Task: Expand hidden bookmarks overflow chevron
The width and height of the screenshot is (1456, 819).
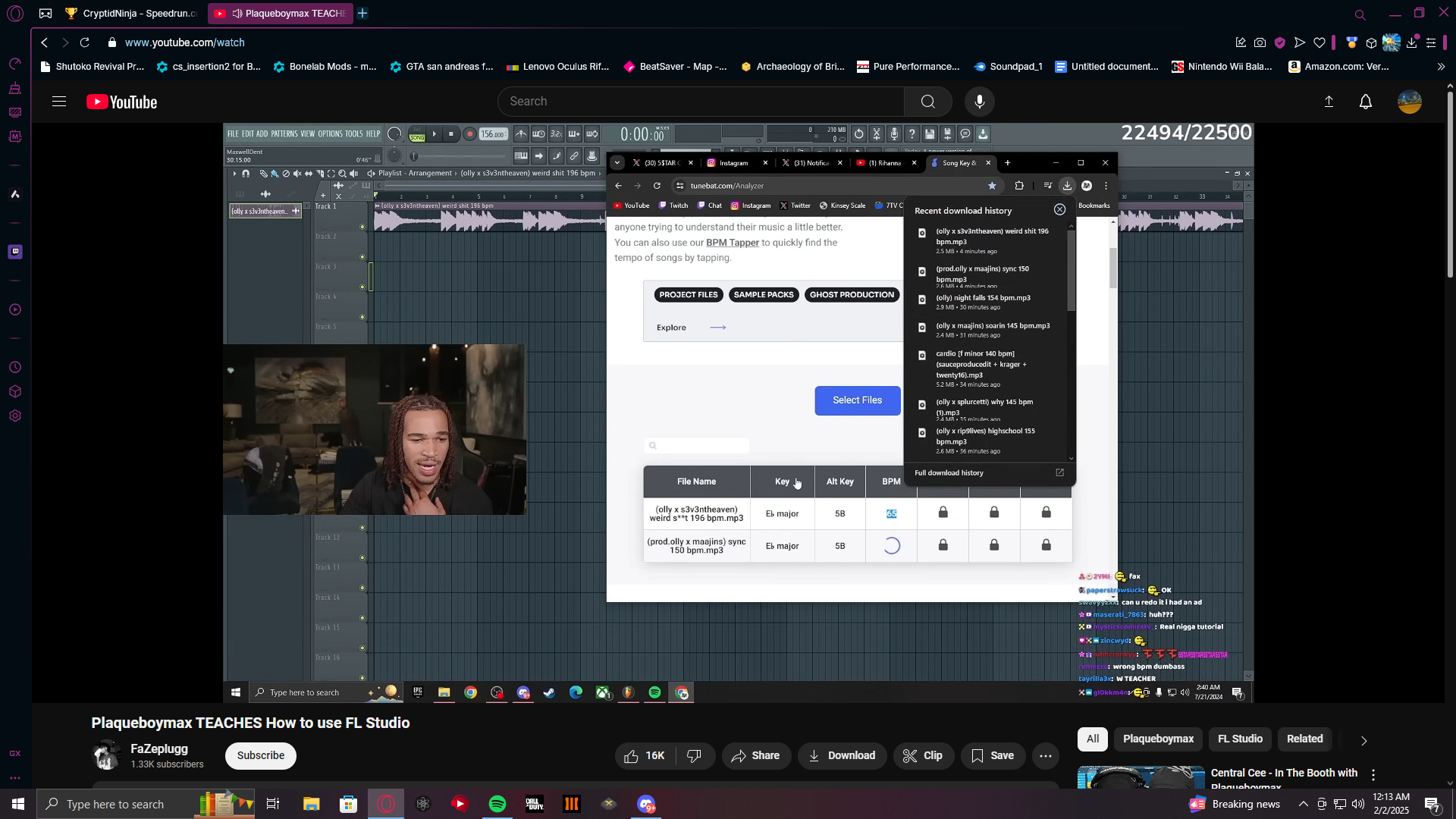Action: 1441,67
